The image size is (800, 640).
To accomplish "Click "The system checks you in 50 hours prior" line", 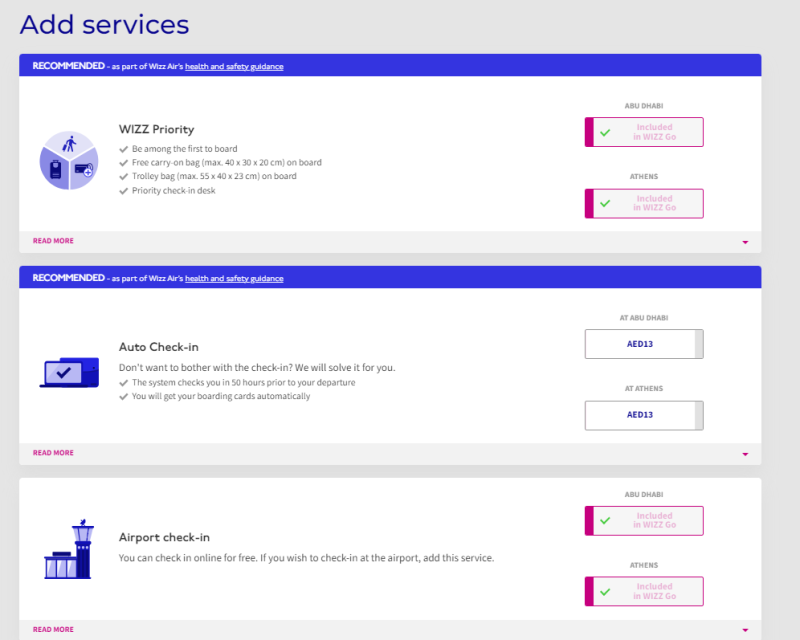I will coord(243,383).
